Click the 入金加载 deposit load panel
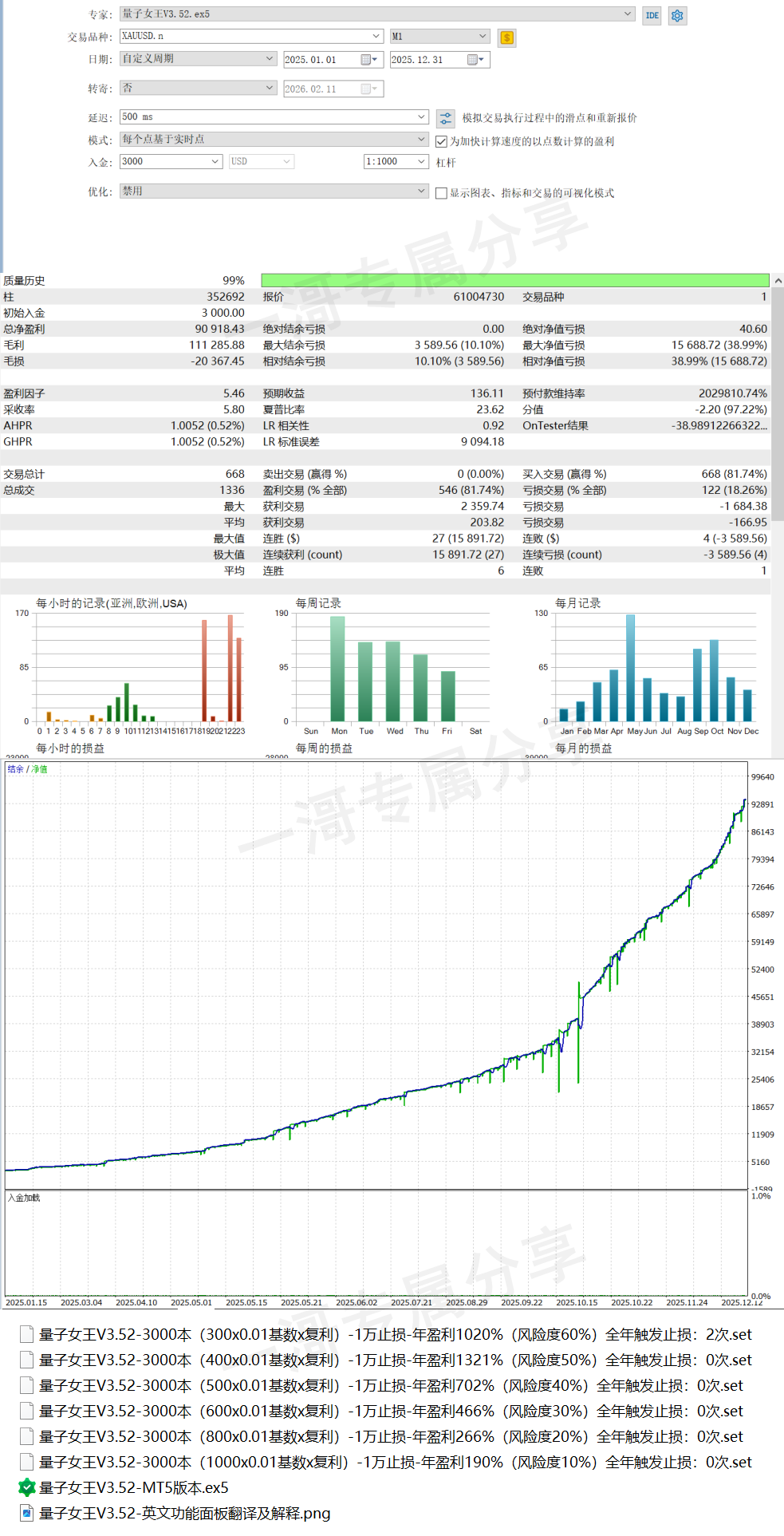Screen dimensions: 784x1536 (376, 1243)
